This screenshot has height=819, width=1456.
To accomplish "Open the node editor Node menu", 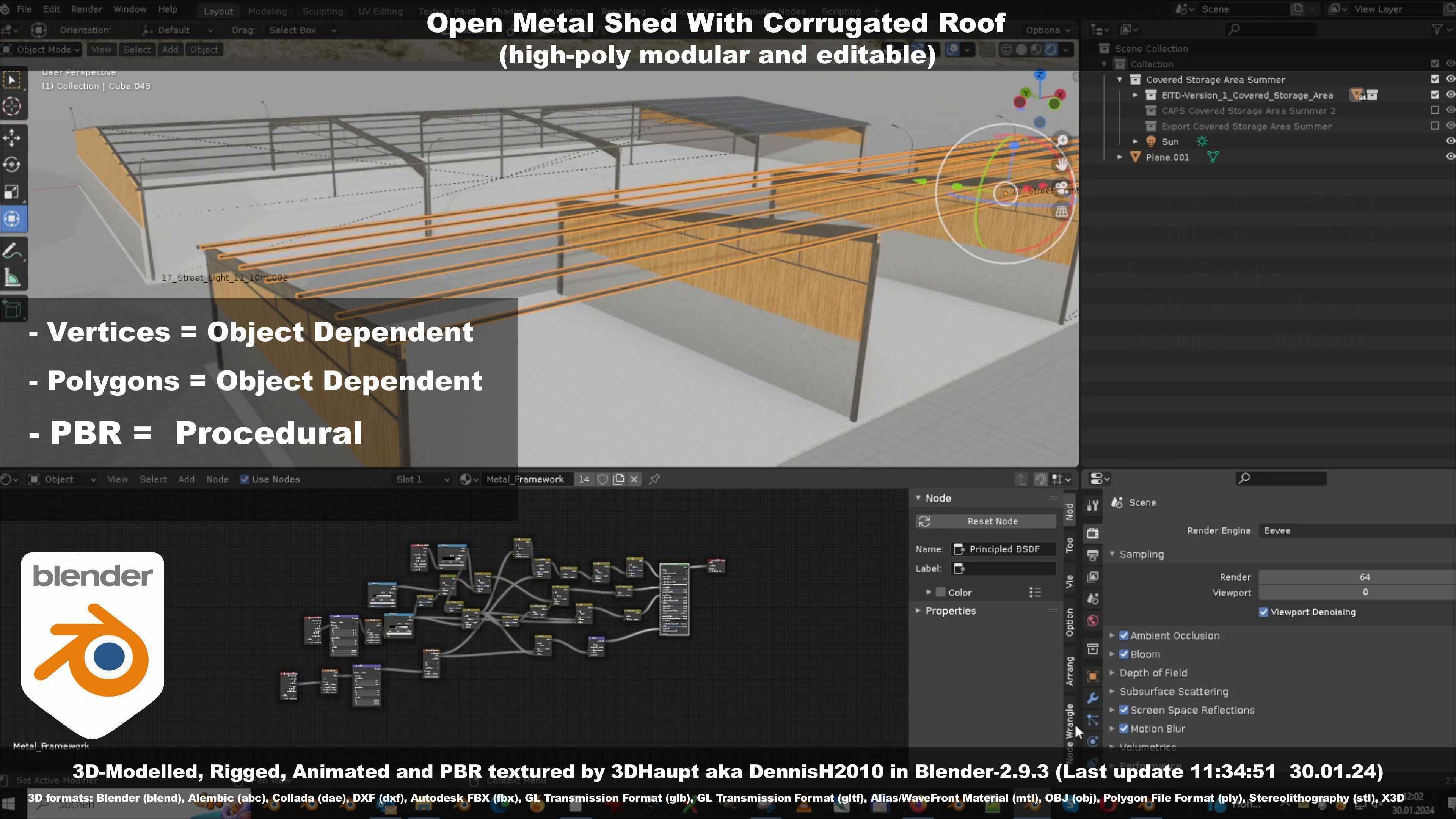I will click(217, 479).
